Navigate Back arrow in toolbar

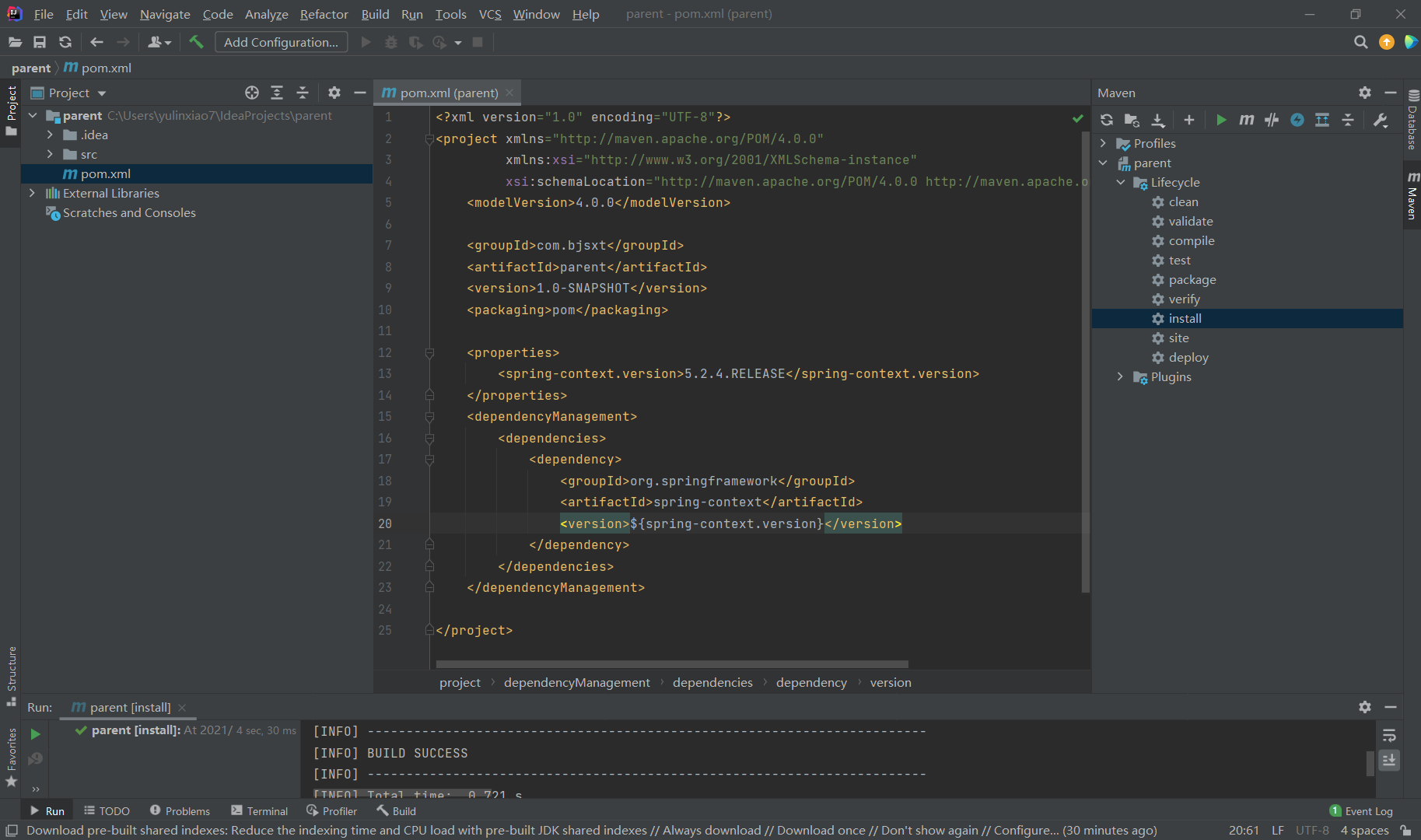tap(96, 42)
